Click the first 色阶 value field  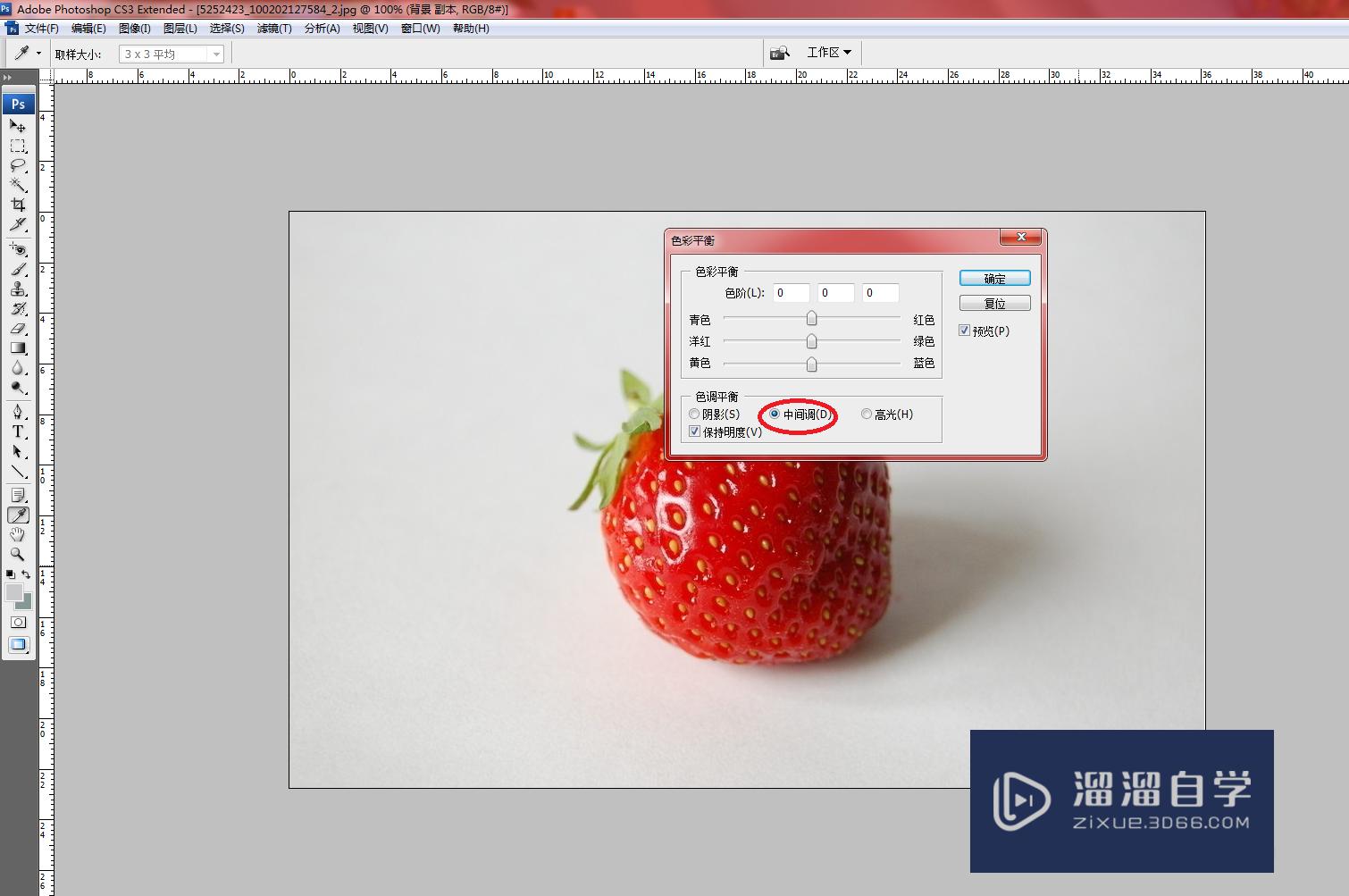pos(792,293)
